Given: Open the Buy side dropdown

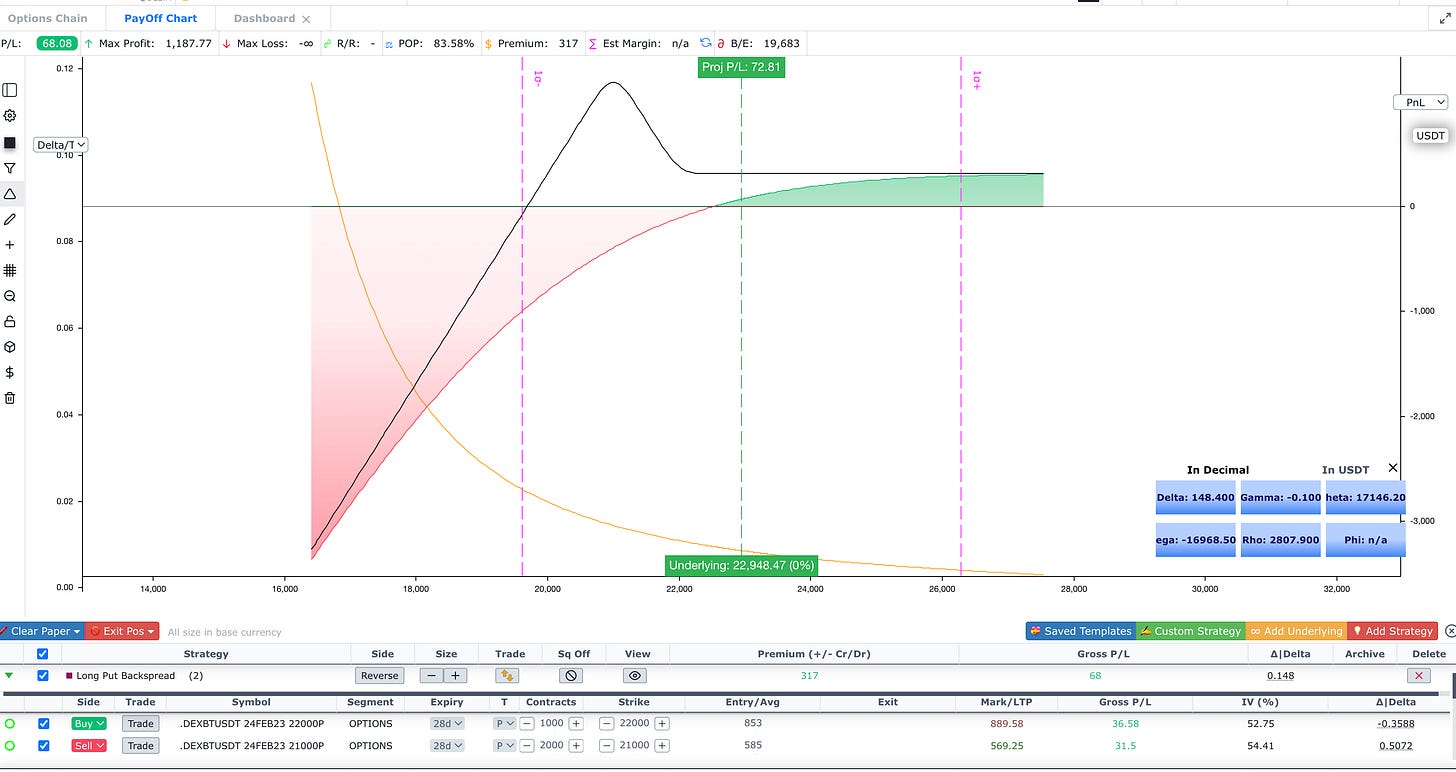Looking at the screenshot, I should pos(89,724).
